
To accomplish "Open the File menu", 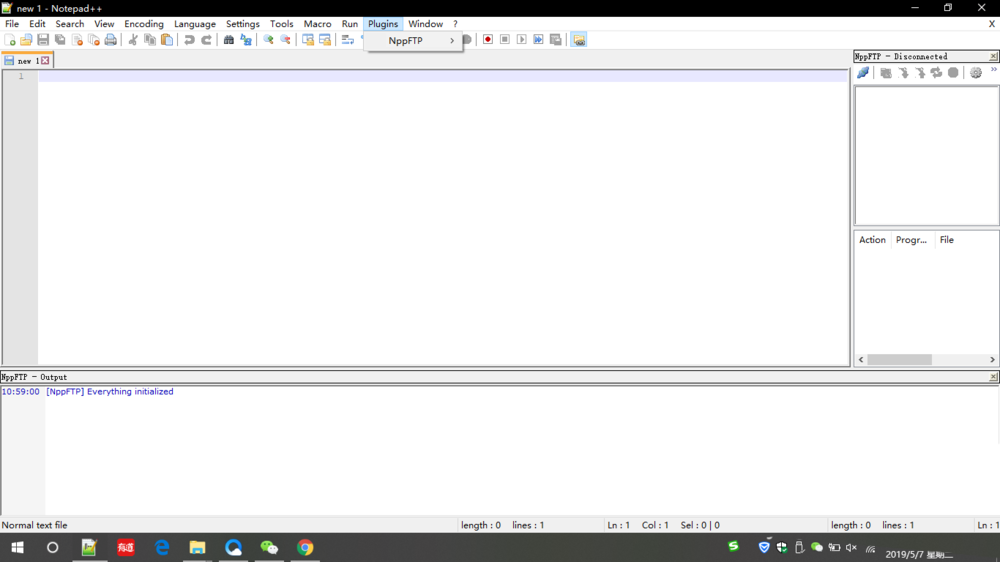I will (12, 24).
